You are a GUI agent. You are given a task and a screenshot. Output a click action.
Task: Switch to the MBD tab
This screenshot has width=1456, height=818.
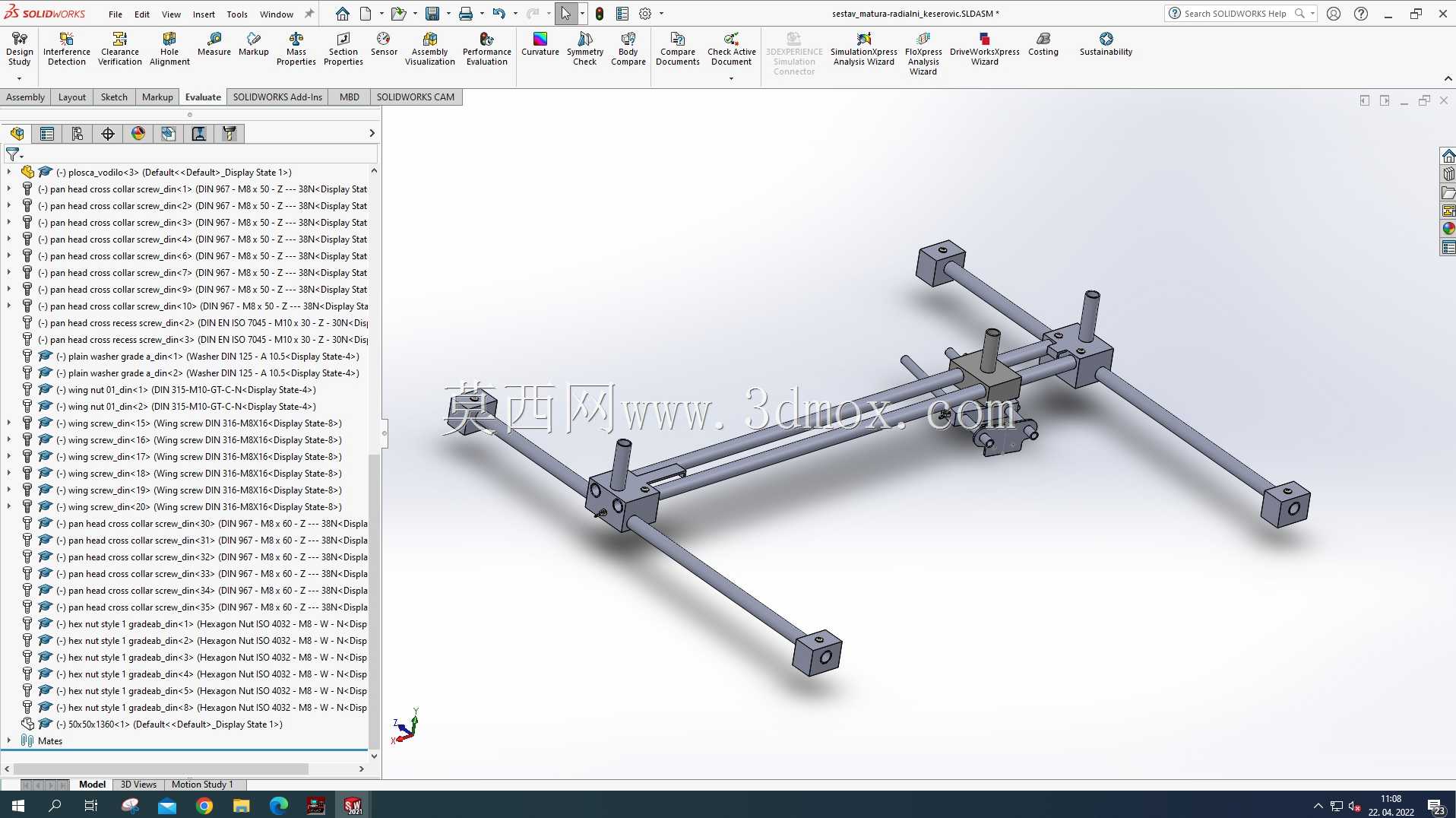pyautogui.click(x=350, y=97)
